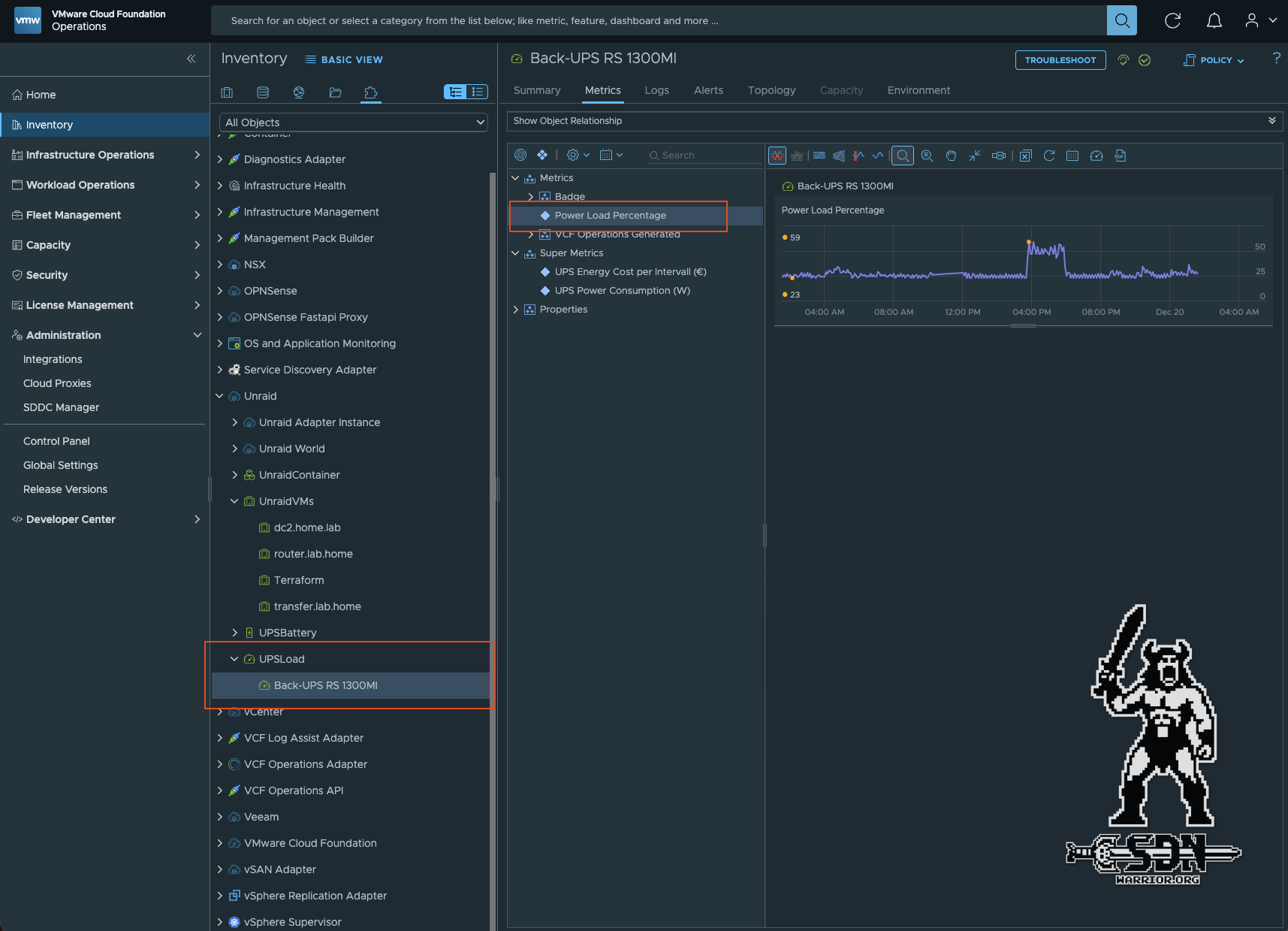
Task: Open the All Objects dropdown
Action: (x=354, y=122)
